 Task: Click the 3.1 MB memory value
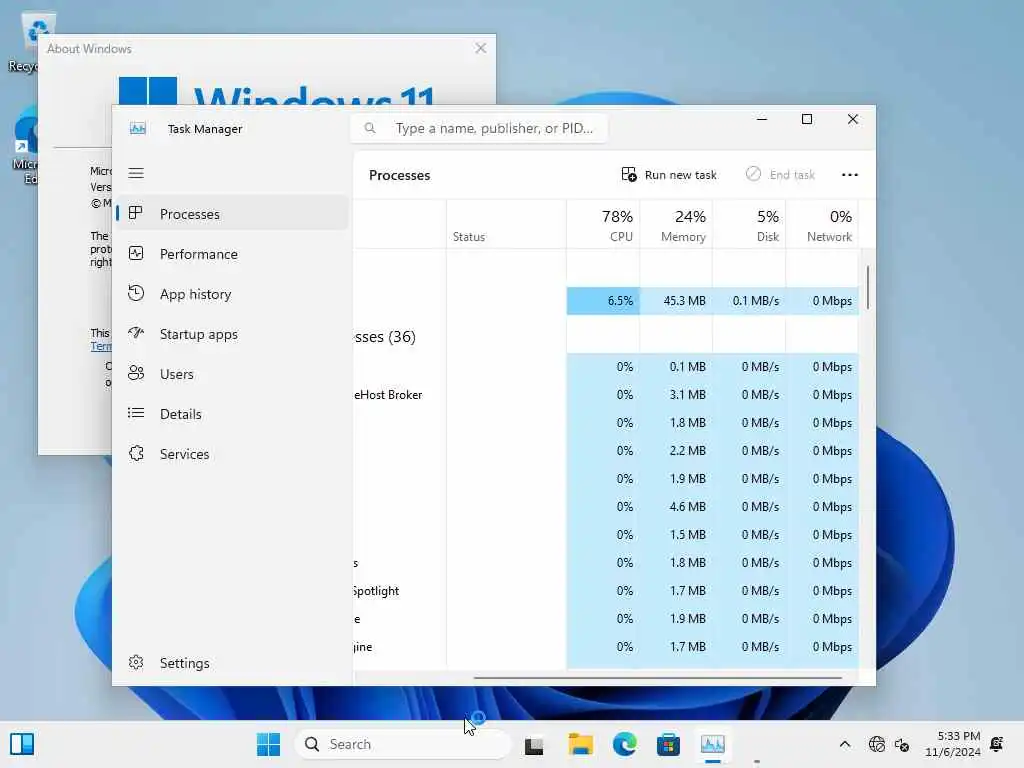687,394
